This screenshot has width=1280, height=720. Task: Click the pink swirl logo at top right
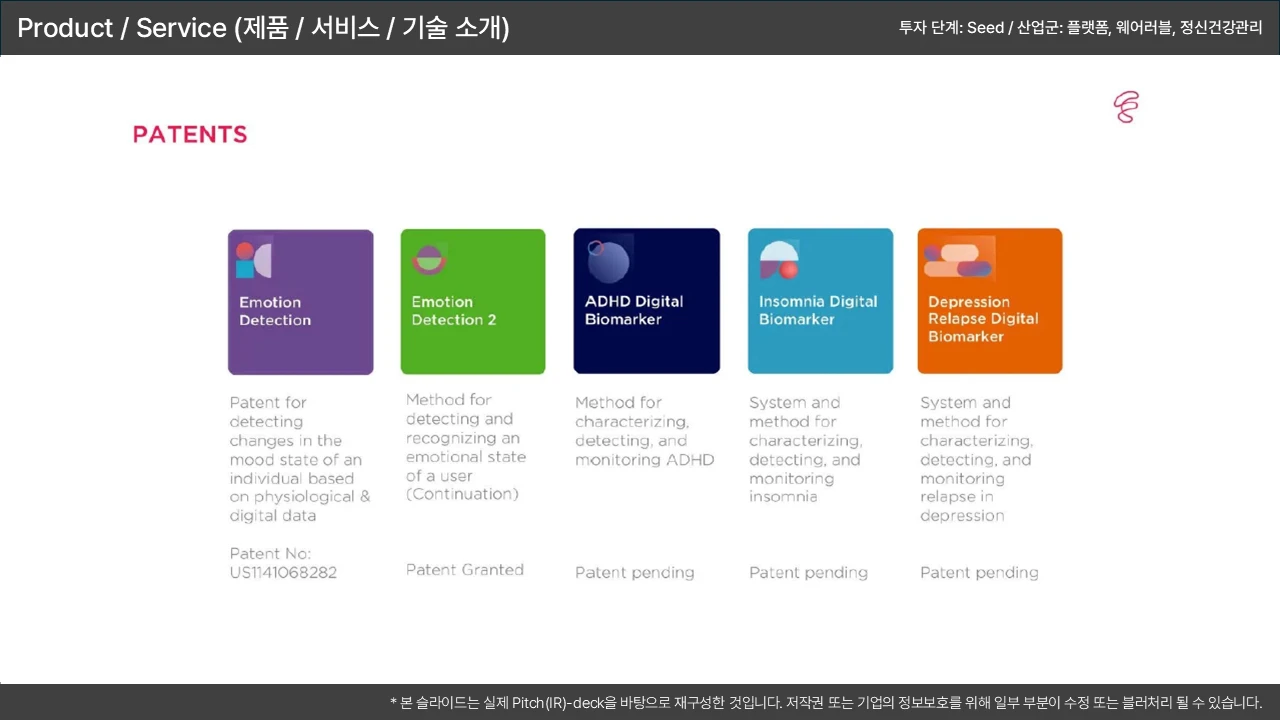pyautogui.click(x=1126, y=107)
